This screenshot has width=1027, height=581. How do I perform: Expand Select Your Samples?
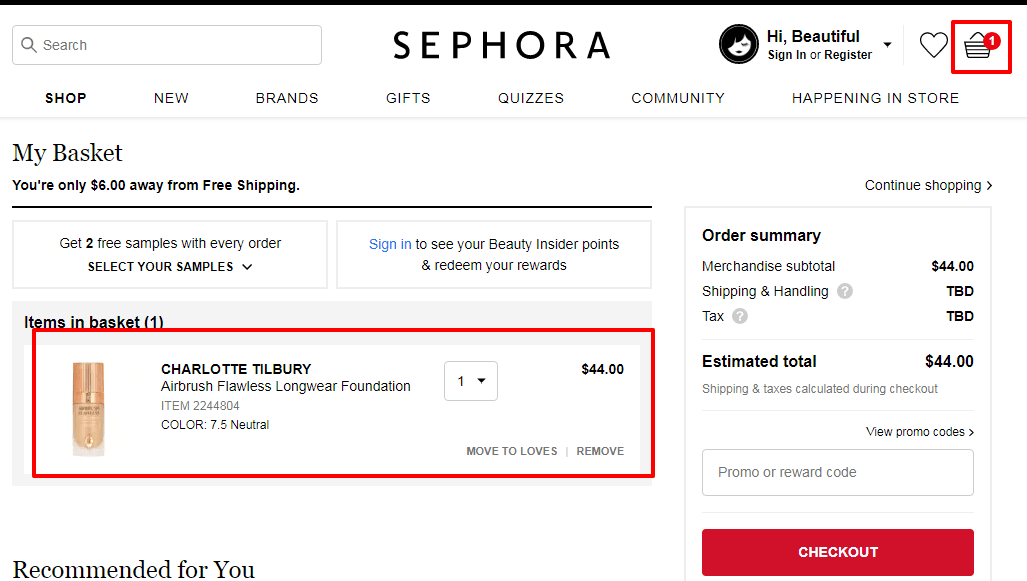click(x=170, y=267)
